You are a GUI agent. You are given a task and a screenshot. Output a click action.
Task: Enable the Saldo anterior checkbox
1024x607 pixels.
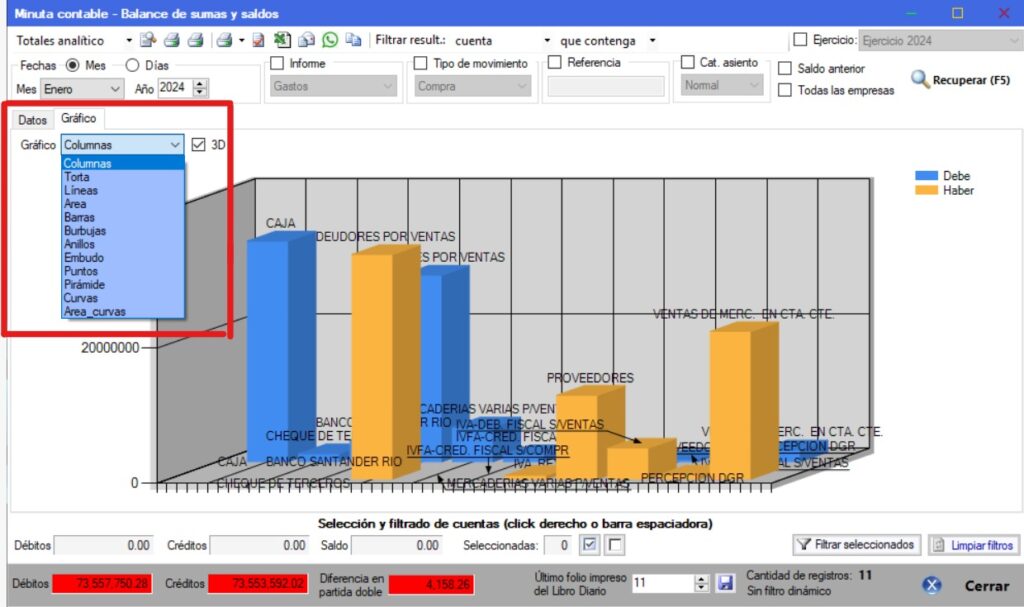[x=785, y=69]
